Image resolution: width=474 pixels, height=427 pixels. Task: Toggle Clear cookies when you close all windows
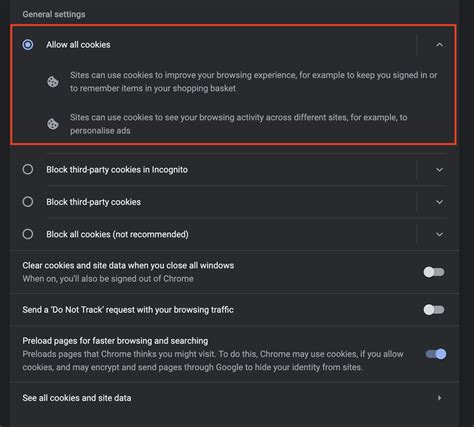click(x=434, y=272)
